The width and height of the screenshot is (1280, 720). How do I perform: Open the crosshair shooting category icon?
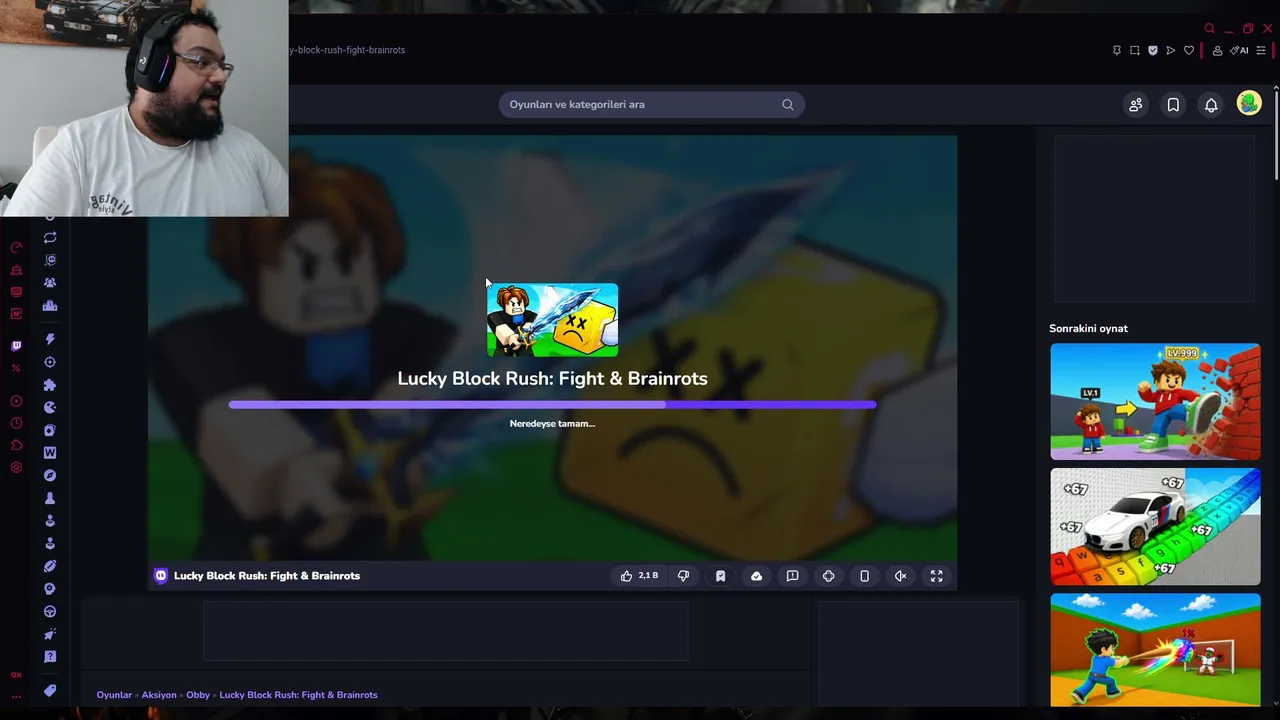coord(50,362)
